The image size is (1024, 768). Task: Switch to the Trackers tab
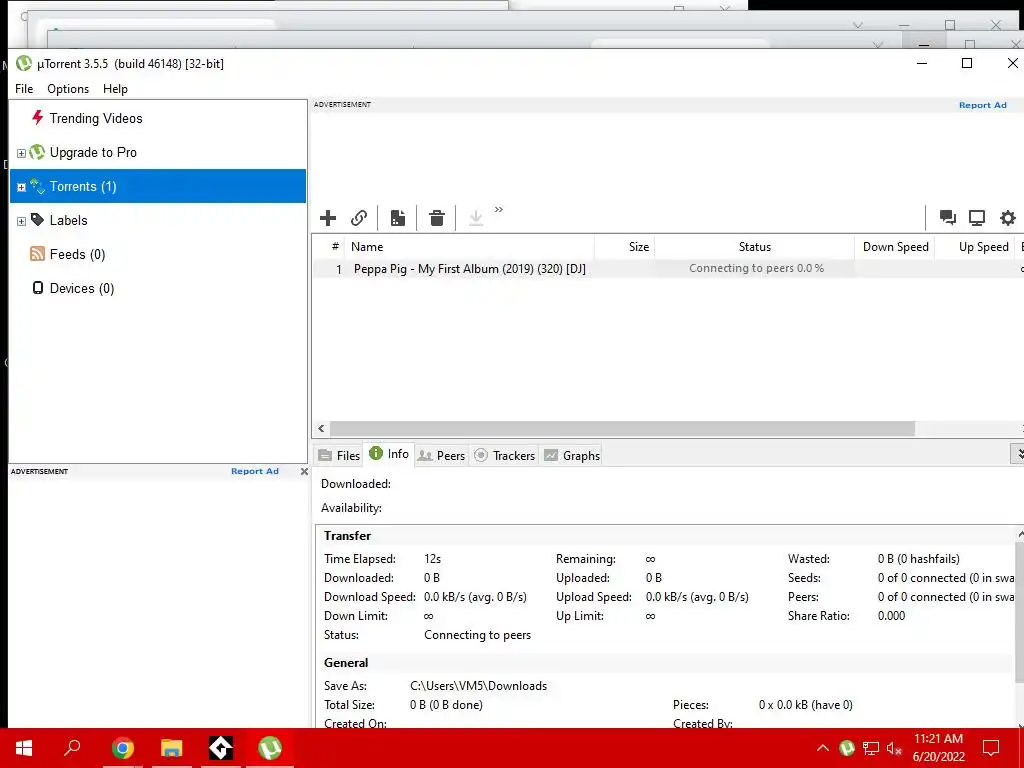coord(504,456)
